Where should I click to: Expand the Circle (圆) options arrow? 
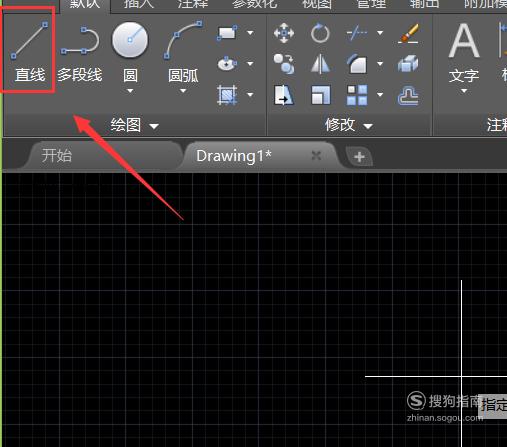coord(130,91)
